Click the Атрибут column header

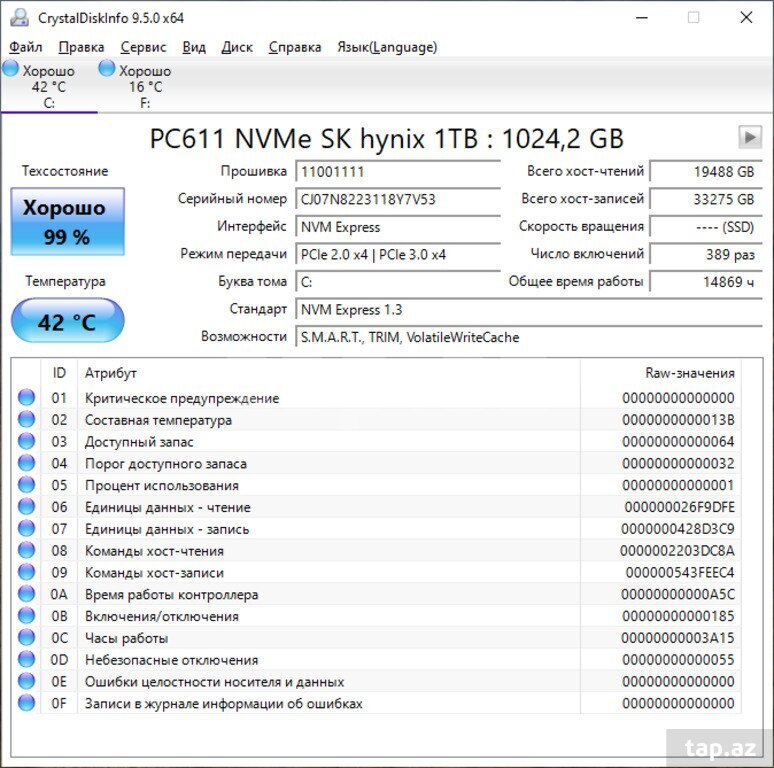[329, 373]
